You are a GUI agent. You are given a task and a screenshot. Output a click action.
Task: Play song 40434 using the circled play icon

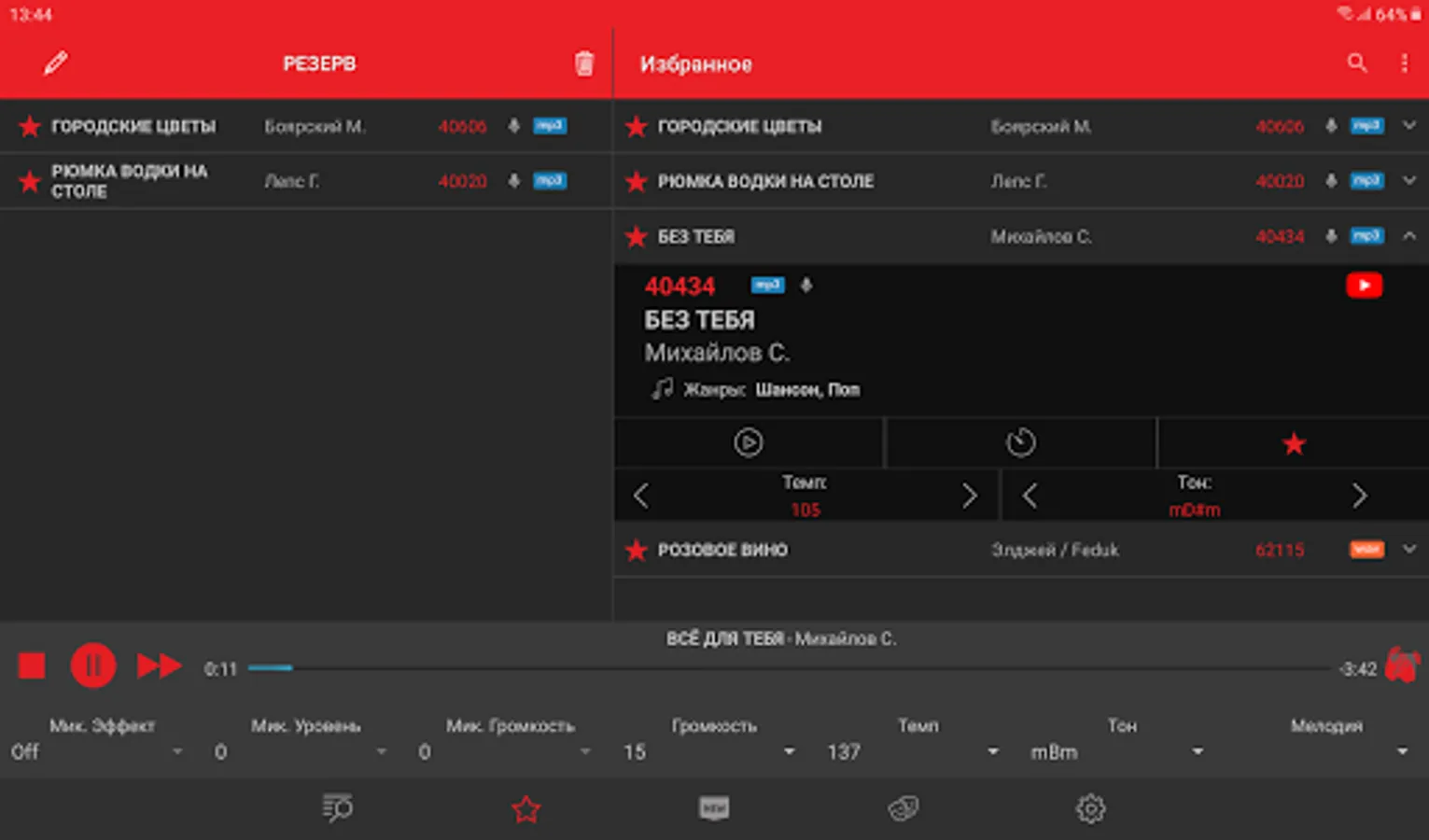[x=749, y=442]
